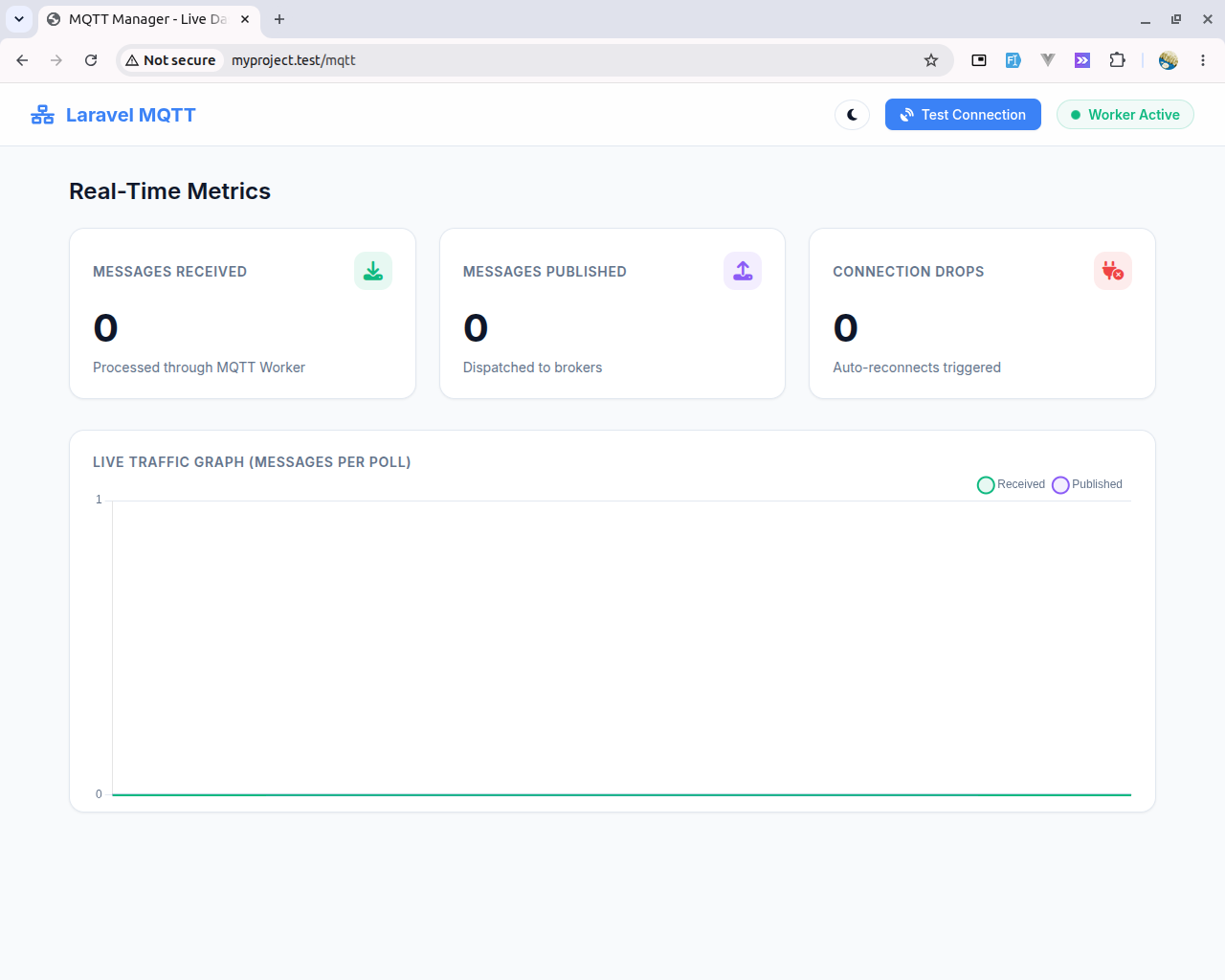Open the Extensions puzzle-piece menu
This screenshot has height=980, width=1225.
(x=1117, y=60)
